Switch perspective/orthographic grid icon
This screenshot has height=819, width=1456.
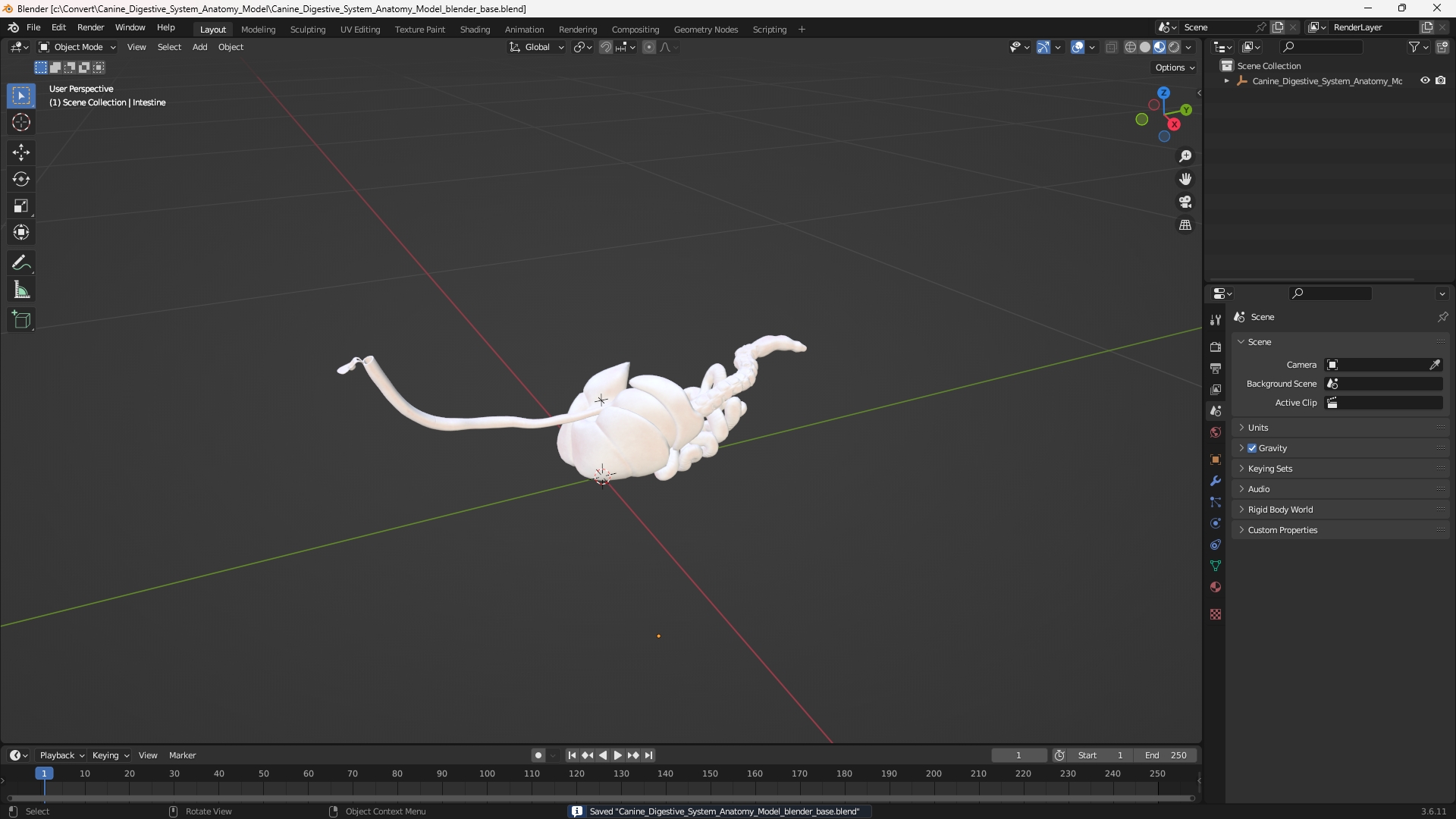(1185, 225)
